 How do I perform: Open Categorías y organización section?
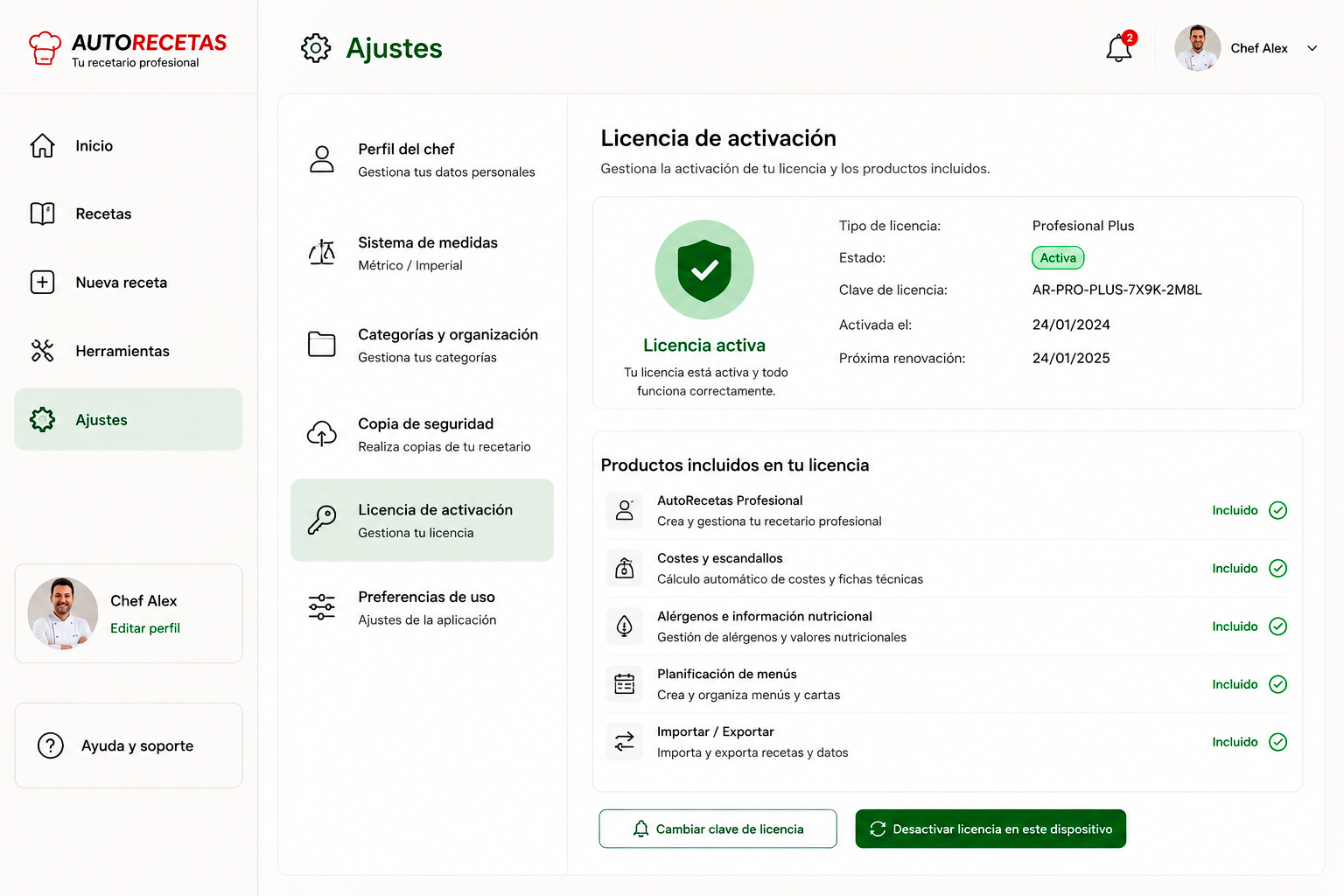tap(422, 345)
